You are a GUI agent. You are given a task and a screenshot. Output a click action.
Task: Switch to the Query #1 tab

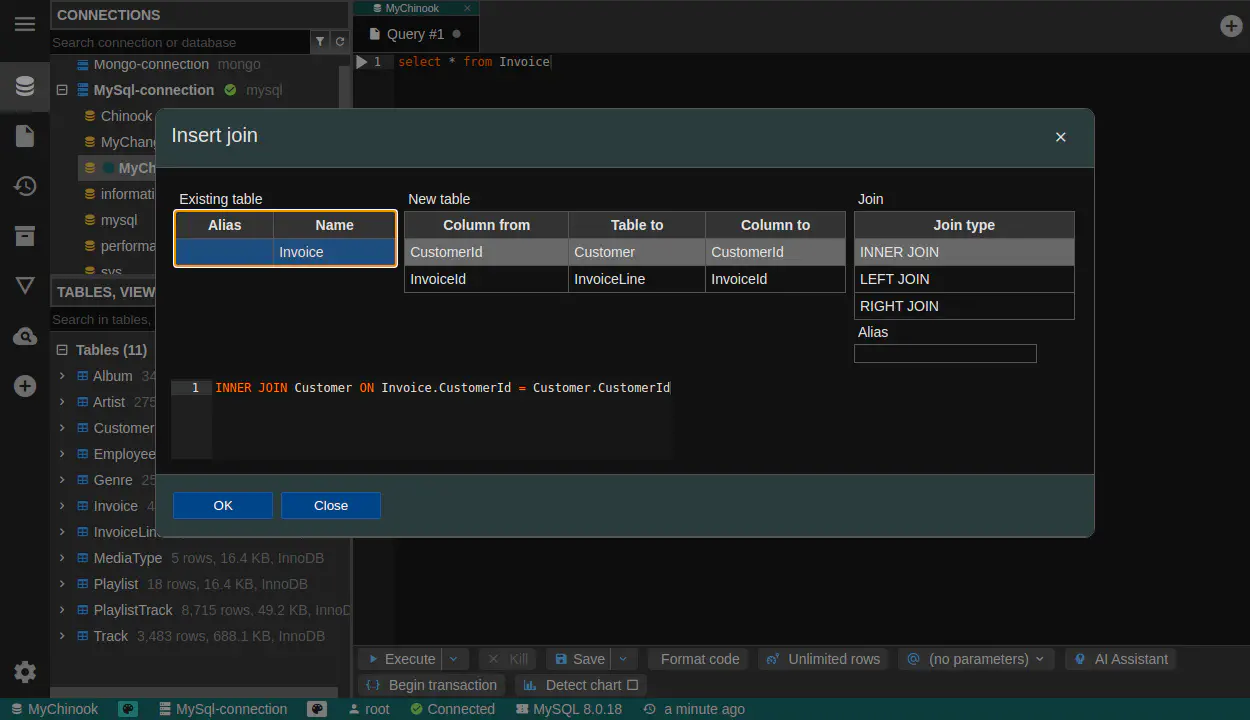click(x=415, y=34)
